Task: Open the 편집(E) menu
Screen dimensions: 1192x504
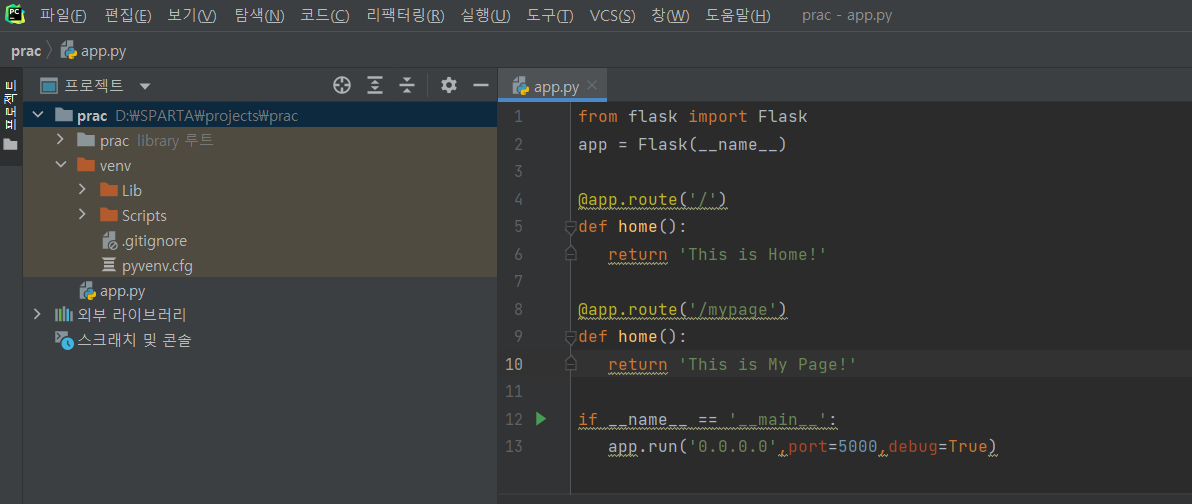Action: pyautogui.click(x=128, y=16)
